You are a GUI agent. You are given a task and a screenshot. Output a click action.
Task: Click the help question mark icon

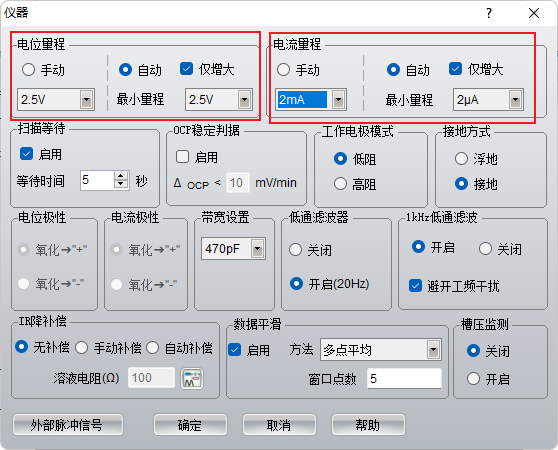point(489,13)
